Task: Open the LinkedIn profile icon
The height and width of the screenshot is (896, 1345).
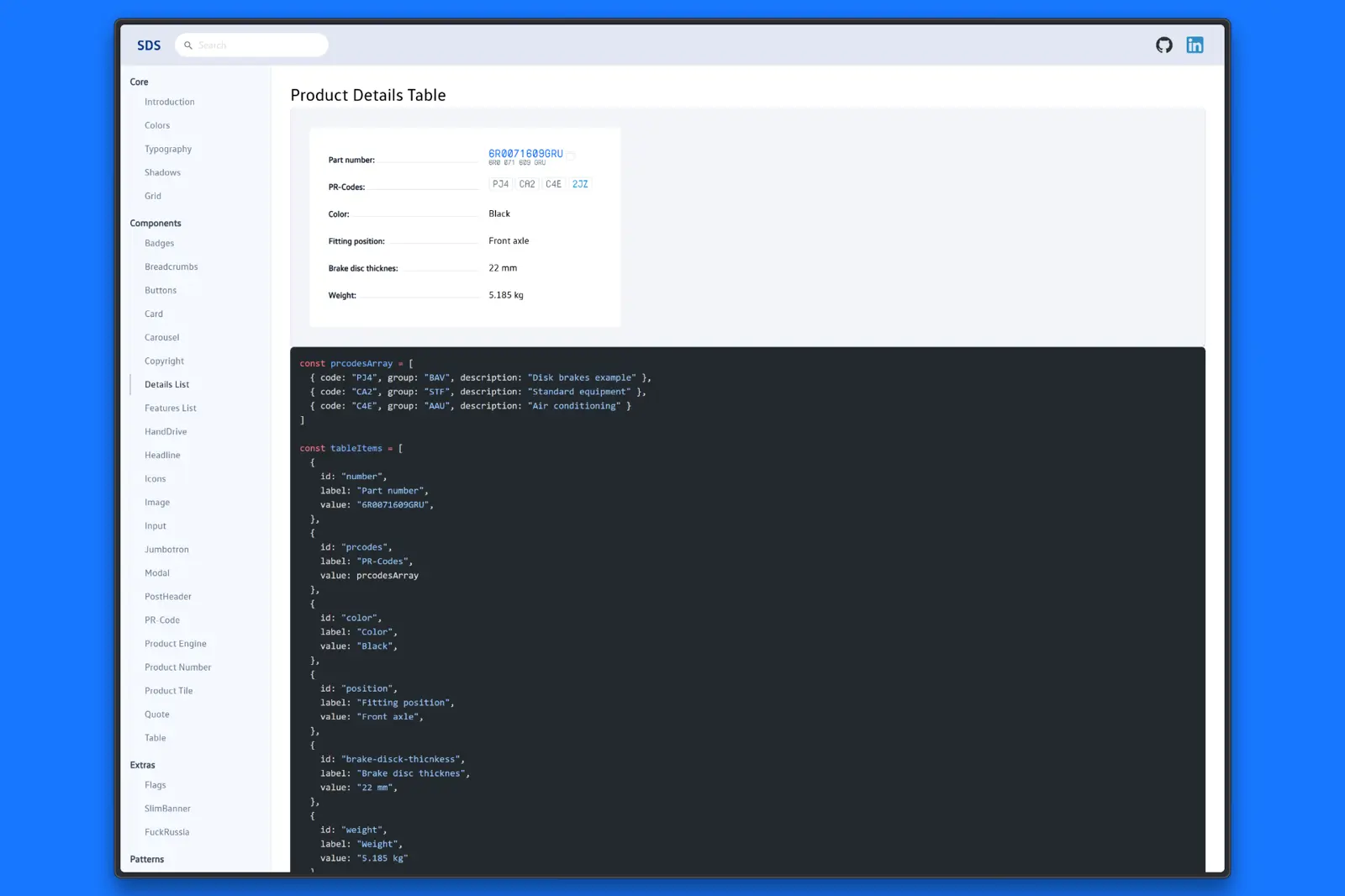Action: click(1195, 45)
